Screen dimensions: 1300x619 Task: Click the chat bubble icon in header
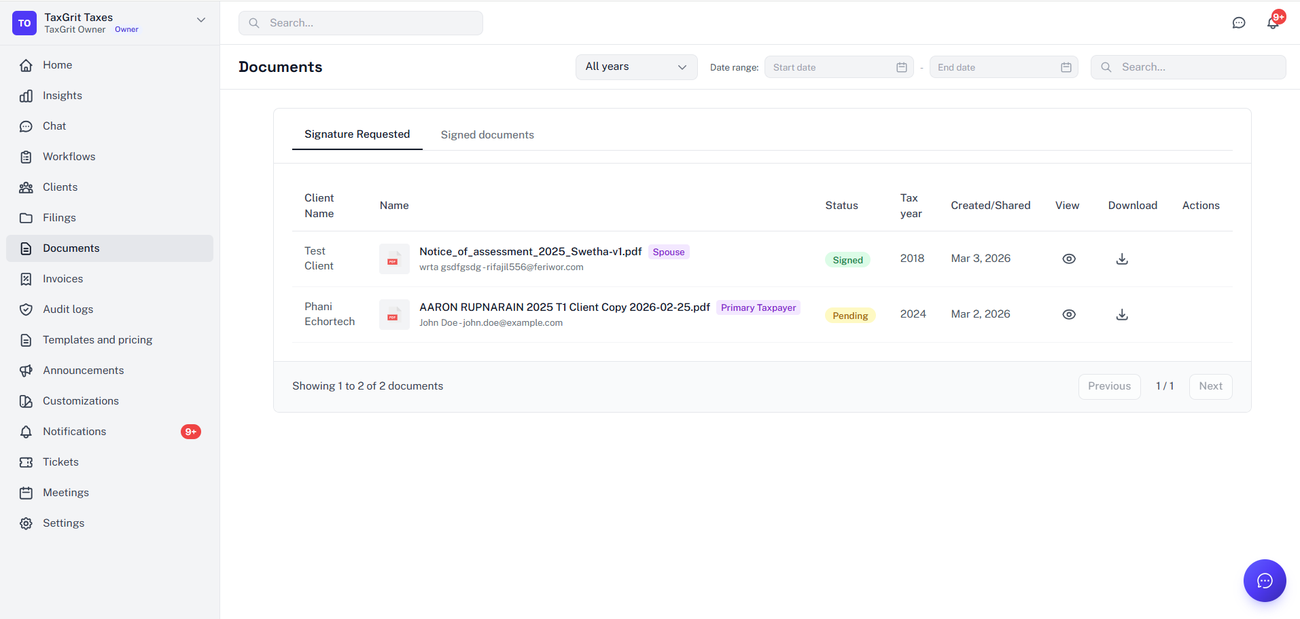pos(1239,23)
